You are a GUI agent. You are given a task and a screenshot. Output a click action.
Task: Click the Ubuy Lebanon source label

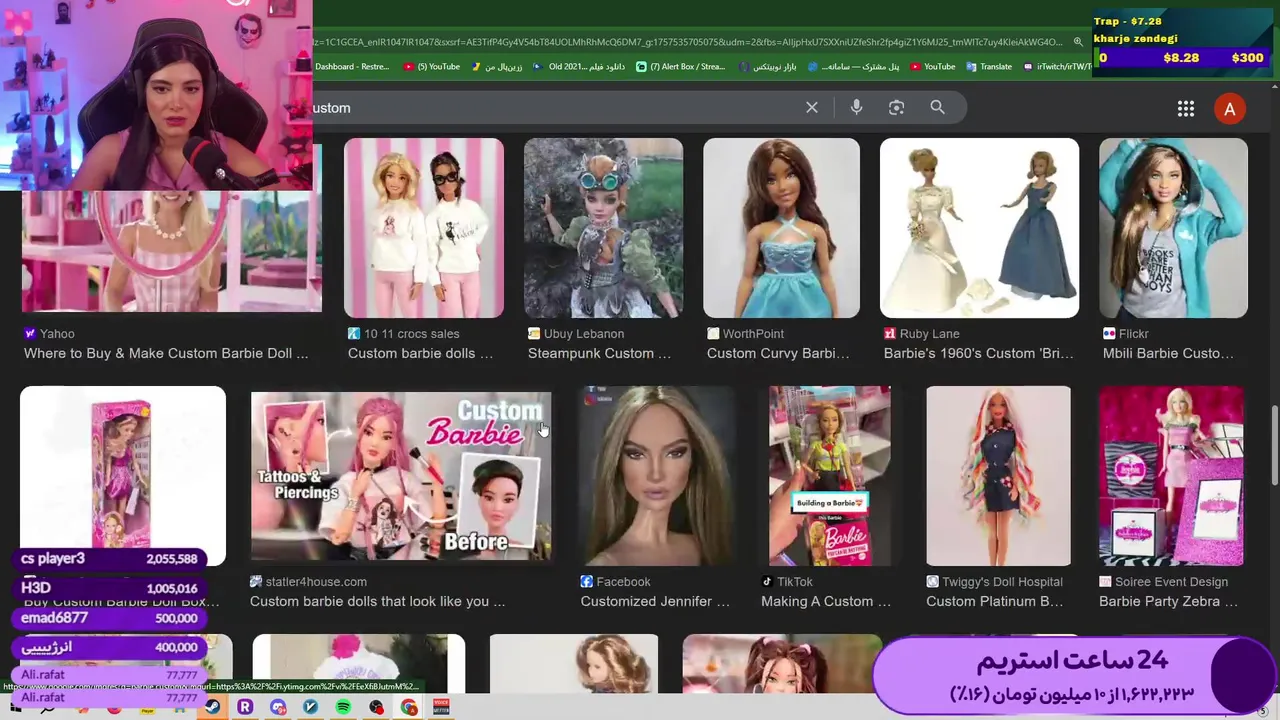[583, 333]
